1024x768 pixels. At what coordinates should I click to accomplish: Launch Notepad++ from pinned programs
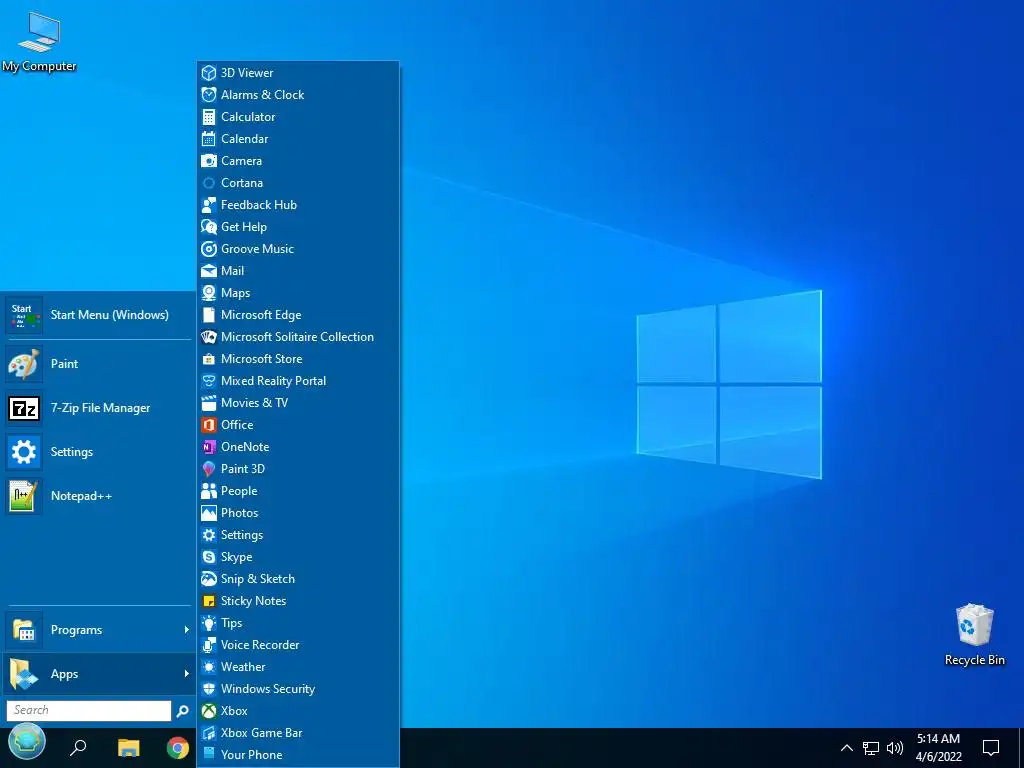point(99,496)
